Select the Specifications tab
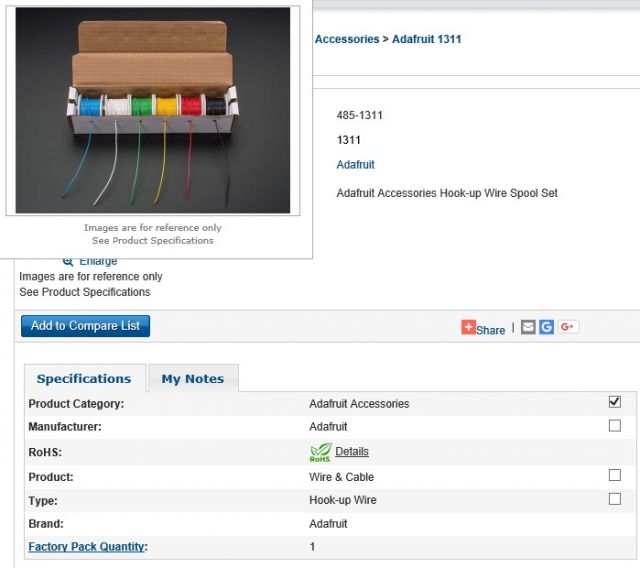This screenshot has width=640, height=568. point(84,379)
